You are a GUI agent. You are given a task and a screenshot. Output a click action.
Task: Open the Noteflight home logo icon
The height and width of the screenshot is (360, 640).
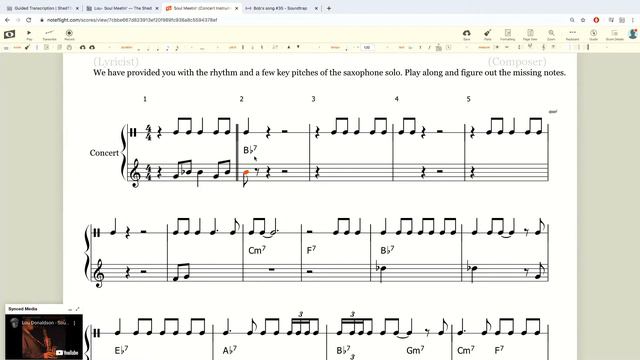[9, 34]
